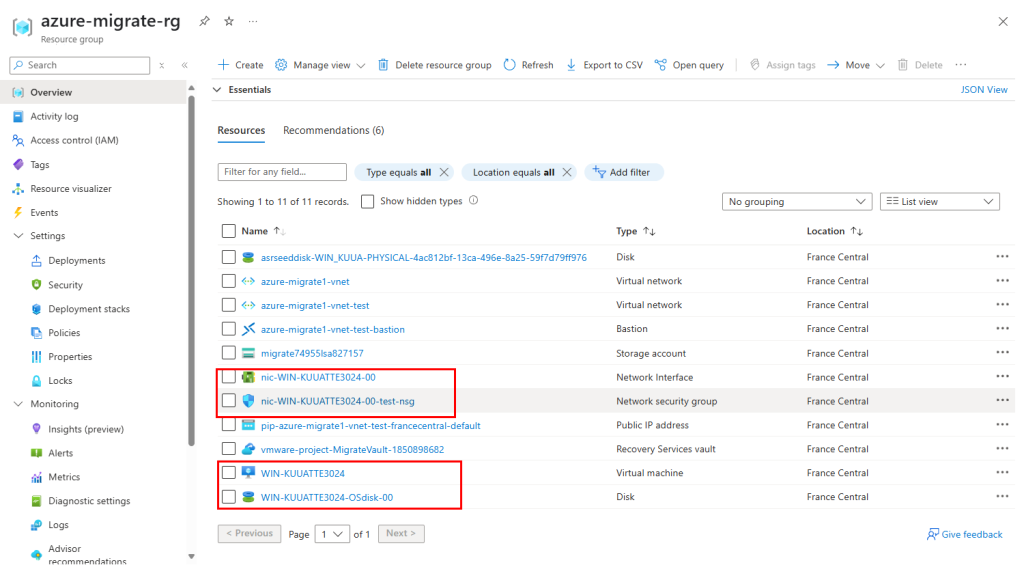Close the resource group blade
1024x565 pixels.
1003,22
